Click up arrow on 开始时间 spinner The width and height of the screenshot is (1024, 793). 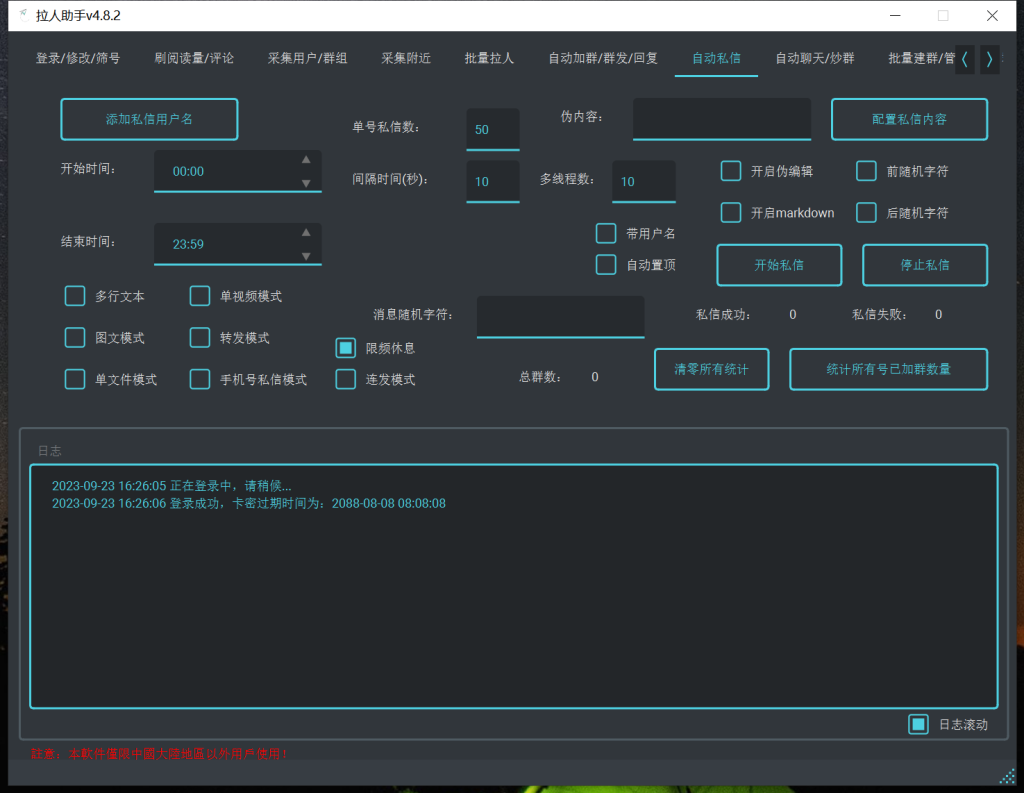(306, 158)
